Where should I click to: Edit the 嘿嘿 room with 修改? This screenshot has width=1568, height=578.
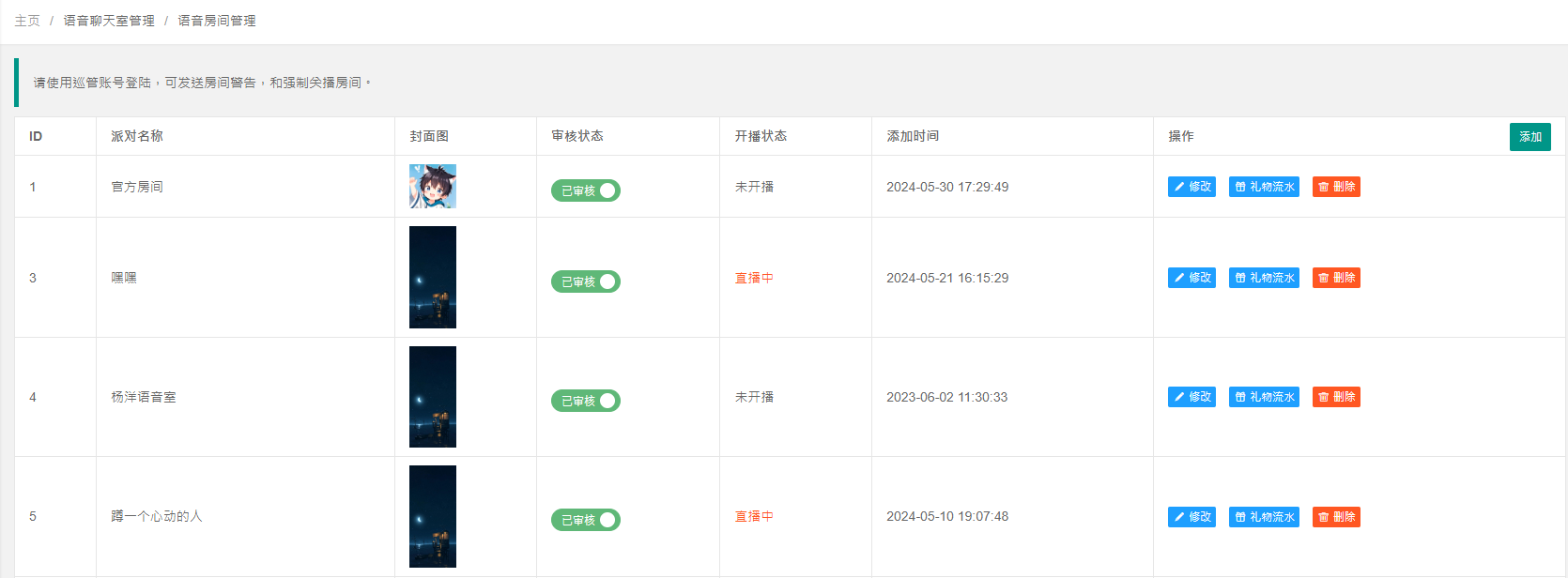tap(1191, 278)
